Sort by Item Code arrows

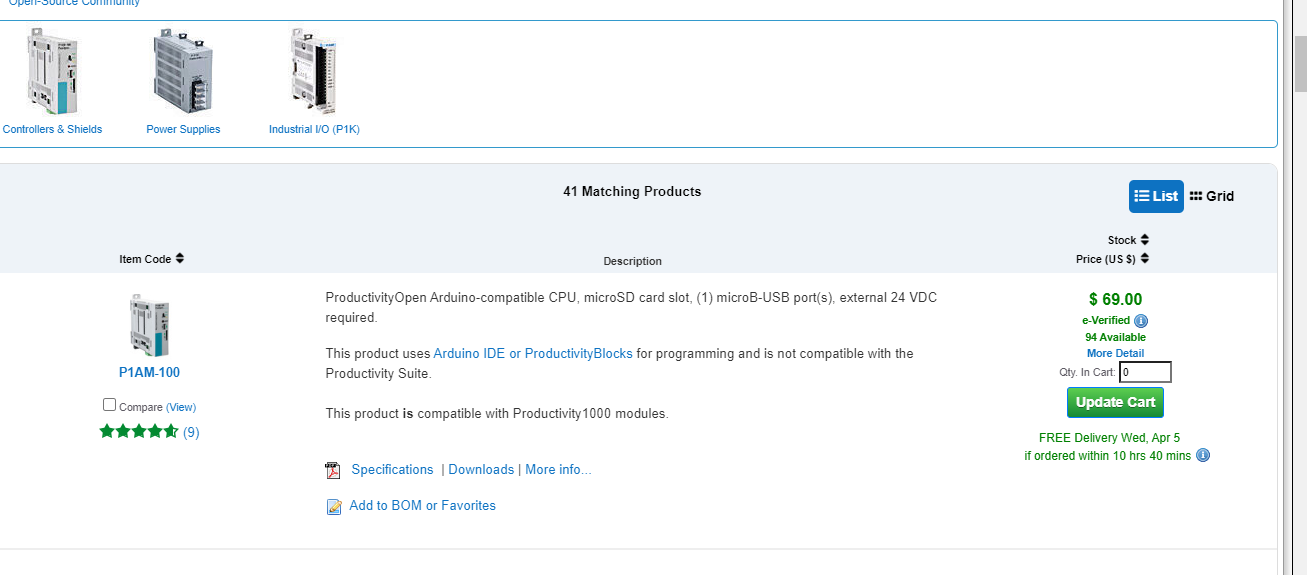click(x=180, y=258)
